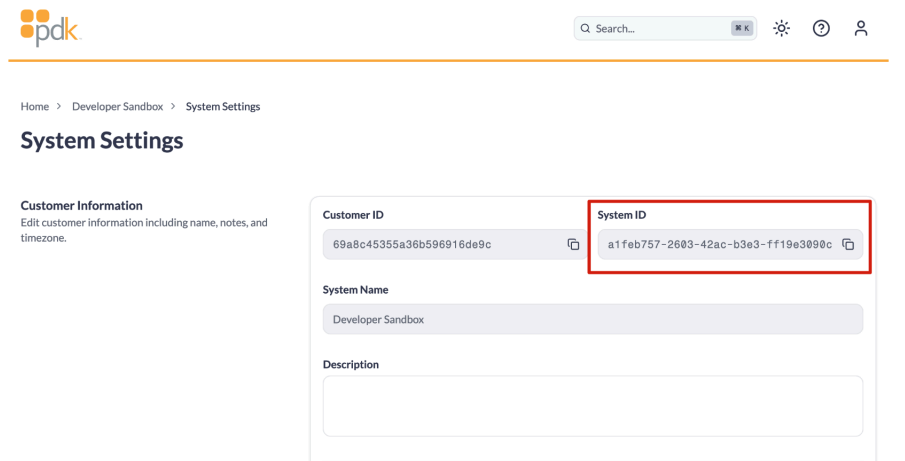Click chevron after Developer Sandbox breadcrumb
Image resolution: width=905 pixels, height=461 pixels.
[173, 107]
